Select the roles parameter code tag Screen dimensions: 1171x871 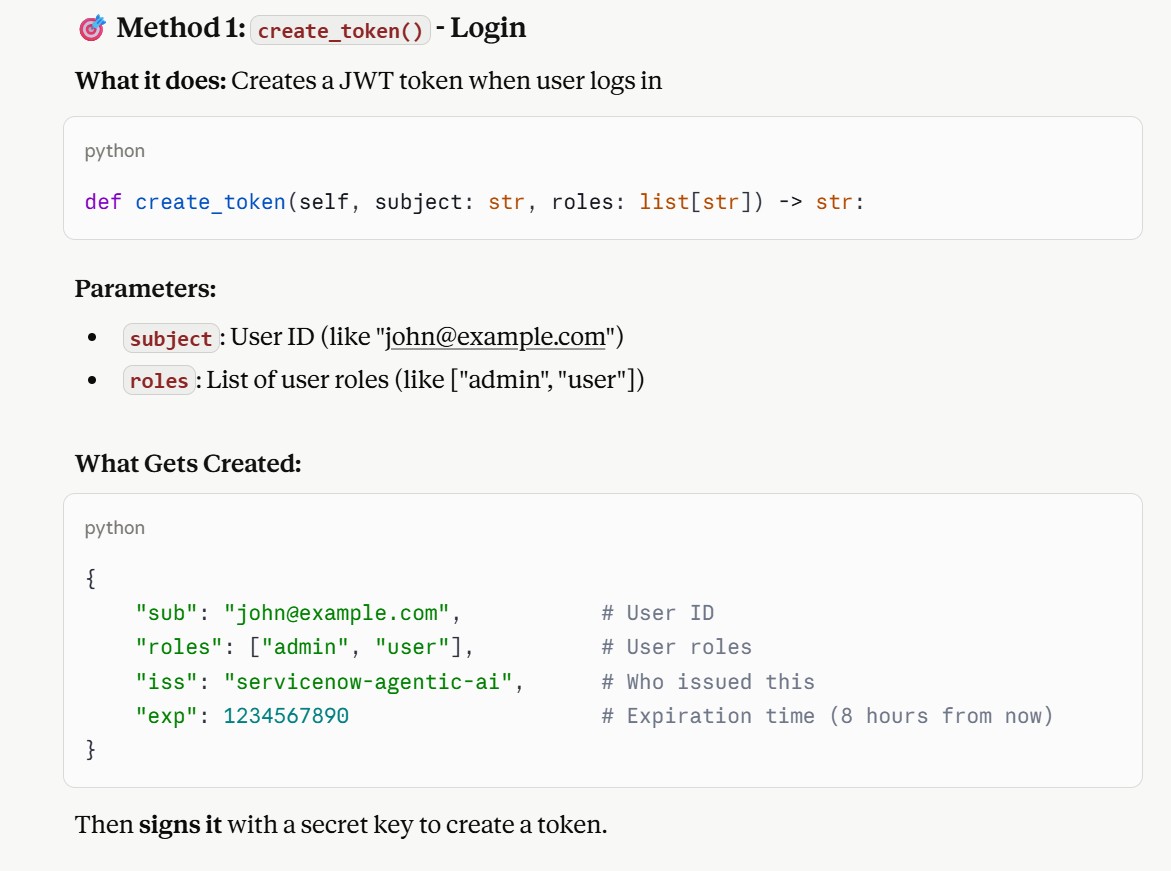point(159,380)
